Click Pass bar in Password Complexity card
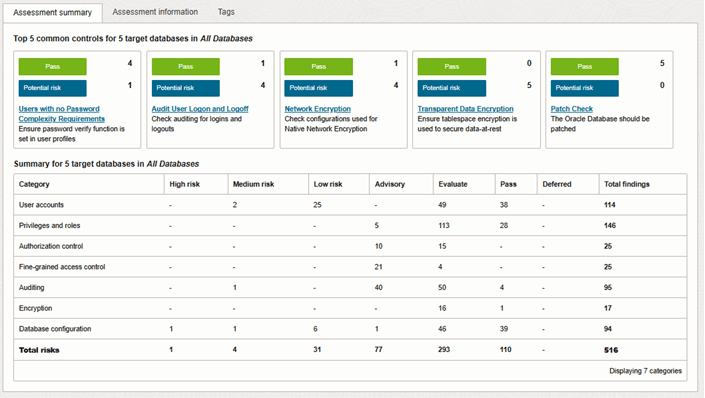The width and height of the screenshot is (705, 398). [x=53, y=67]
